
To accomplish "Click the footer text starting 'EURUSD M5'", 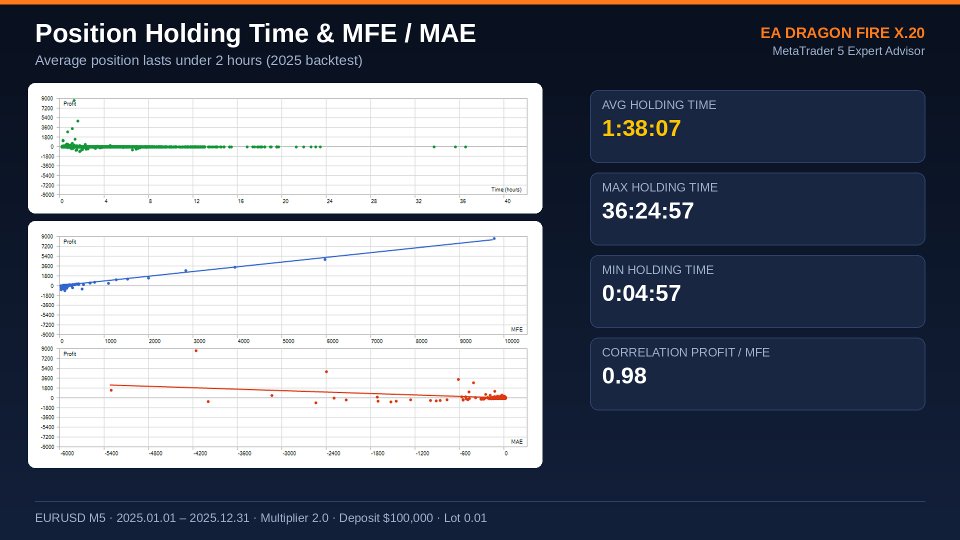I will point(261,518).
